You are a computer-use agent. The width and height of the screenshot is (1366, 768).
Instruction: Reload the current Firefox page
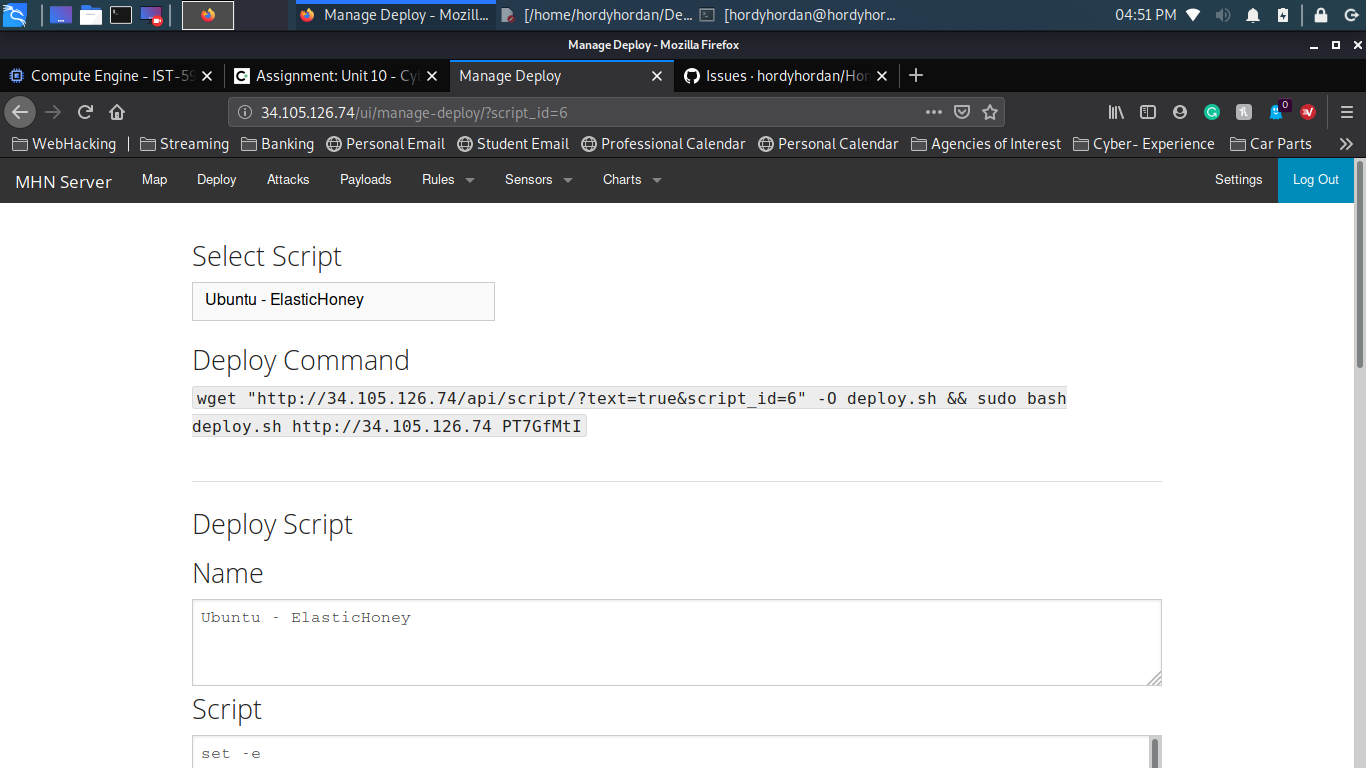[86, 112]
